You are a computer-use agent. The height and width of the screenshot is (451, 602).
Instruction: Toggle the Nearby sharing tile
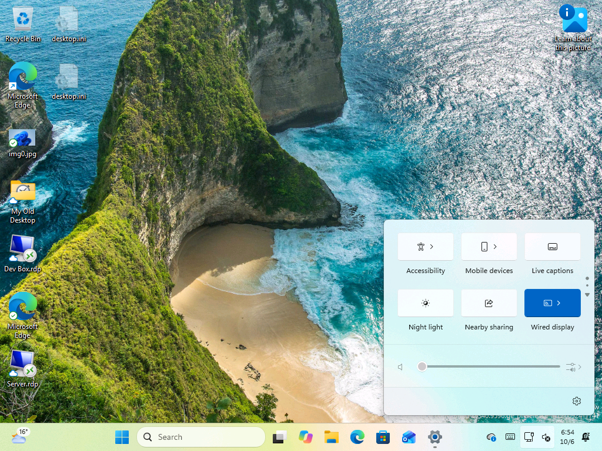(x=489, y=303)
